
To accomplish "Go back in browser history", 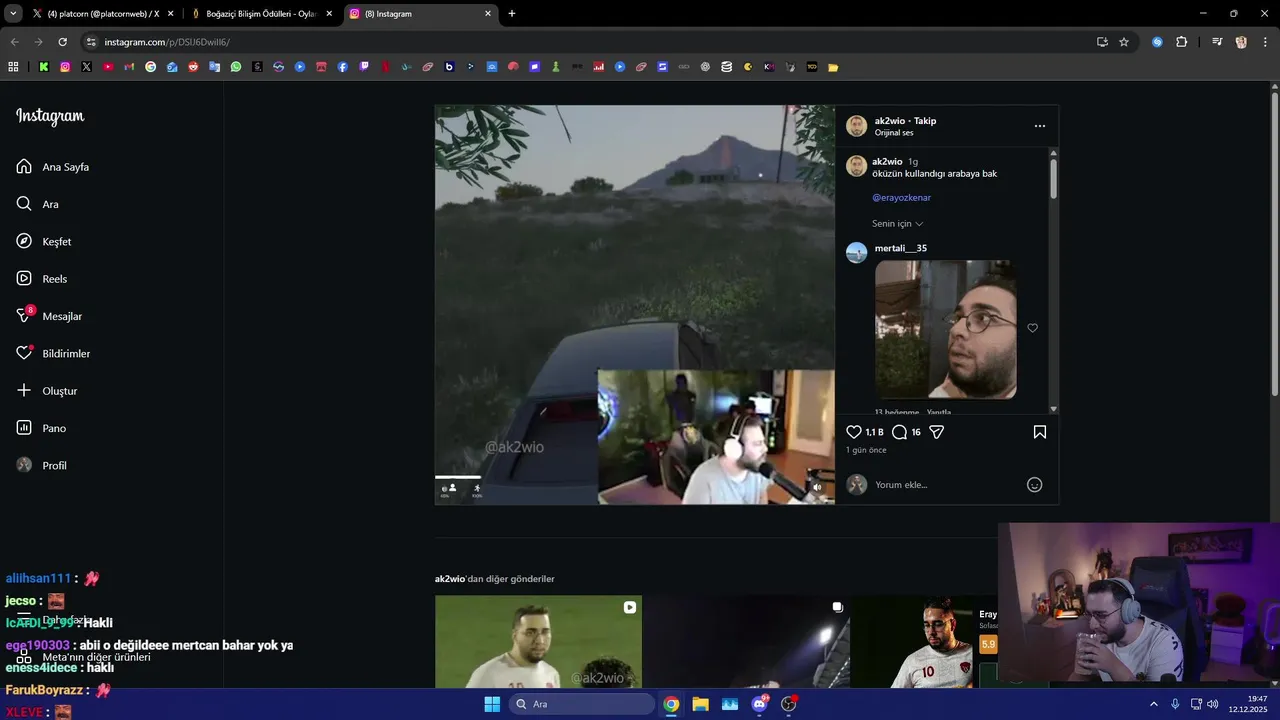I will (x=14, y=42).
